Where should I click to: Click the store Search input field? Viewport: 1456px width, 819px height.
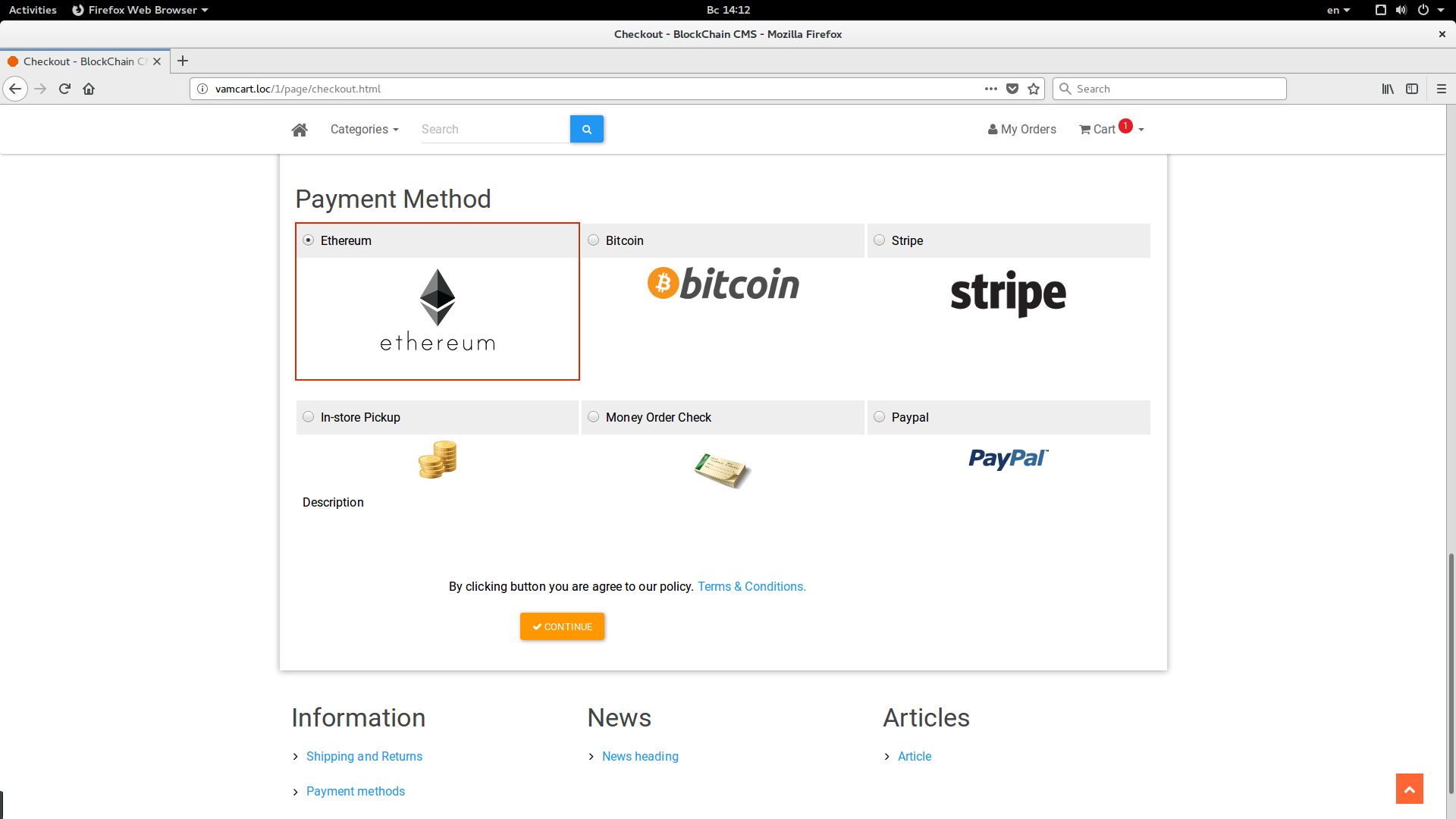pos(493,130)
